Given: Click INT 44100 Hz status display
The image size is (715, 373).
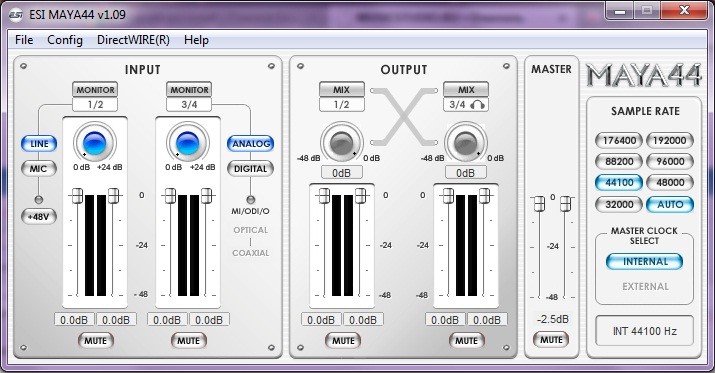Looking at the screenshot, I should tap(644, 331).
